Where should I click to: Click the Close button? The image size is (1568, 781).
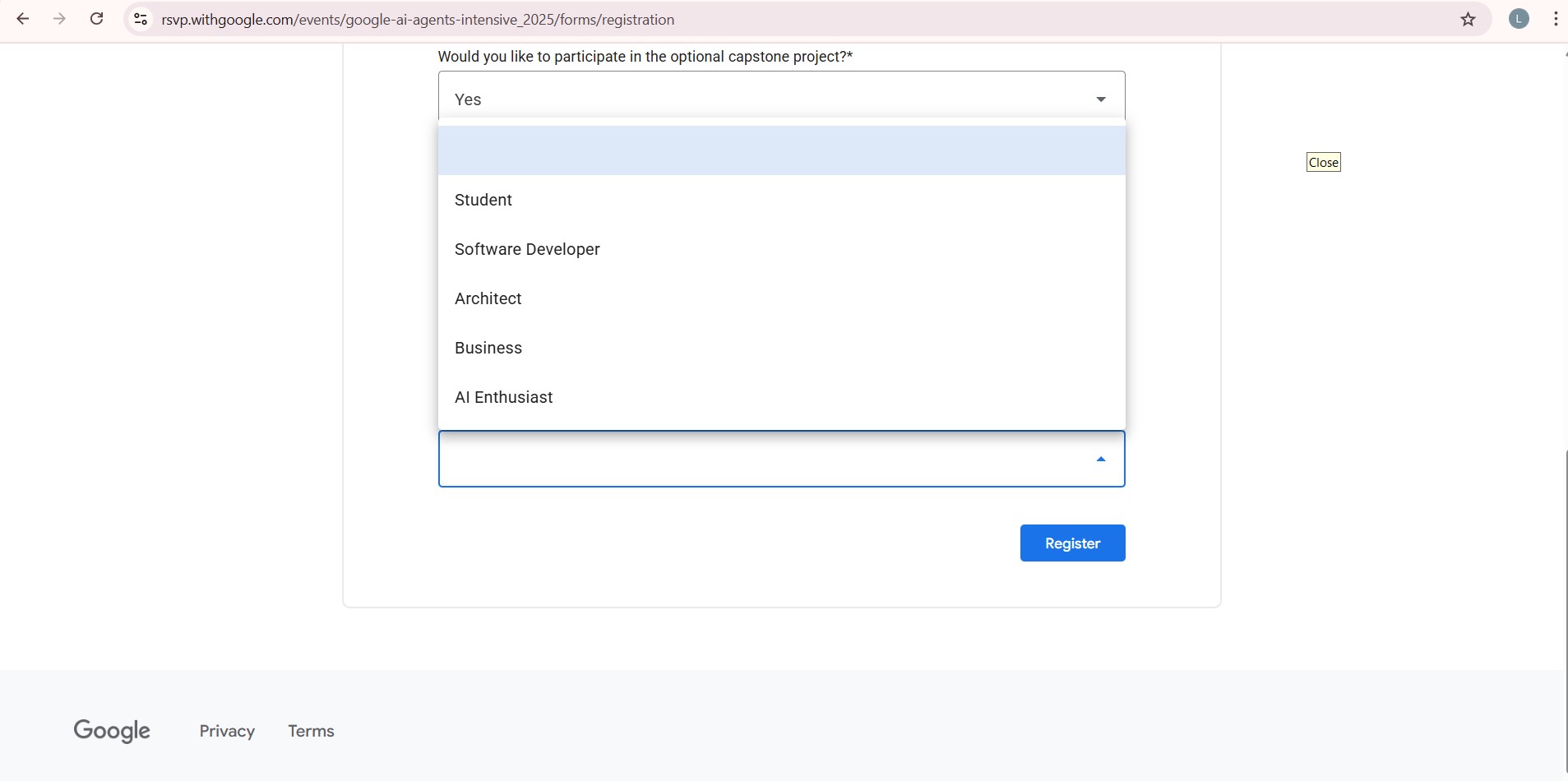click(x=1324, y=162)
